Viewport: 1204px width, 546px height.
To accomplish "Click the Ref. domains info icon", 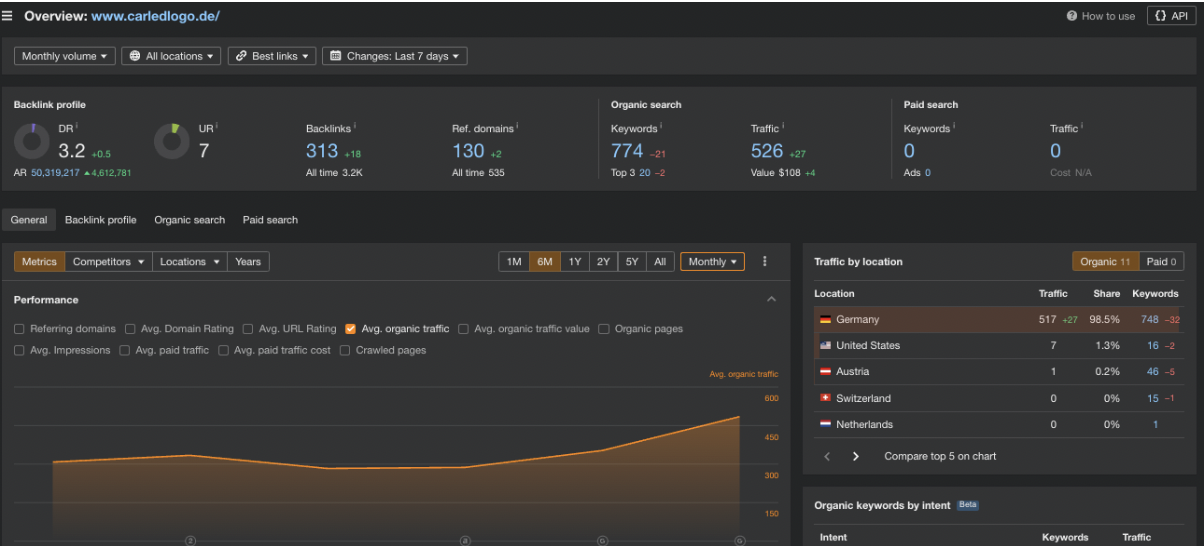I will click(518, 127).
